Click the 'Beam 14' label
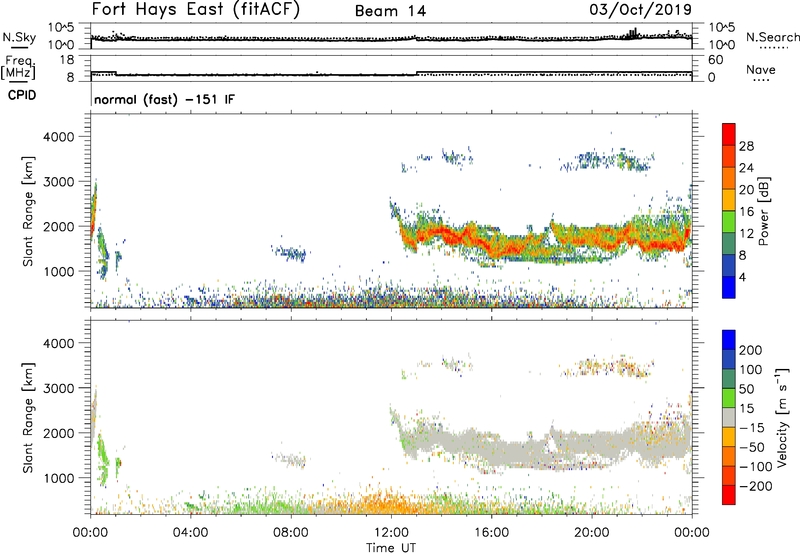 (x=390, y=11)
